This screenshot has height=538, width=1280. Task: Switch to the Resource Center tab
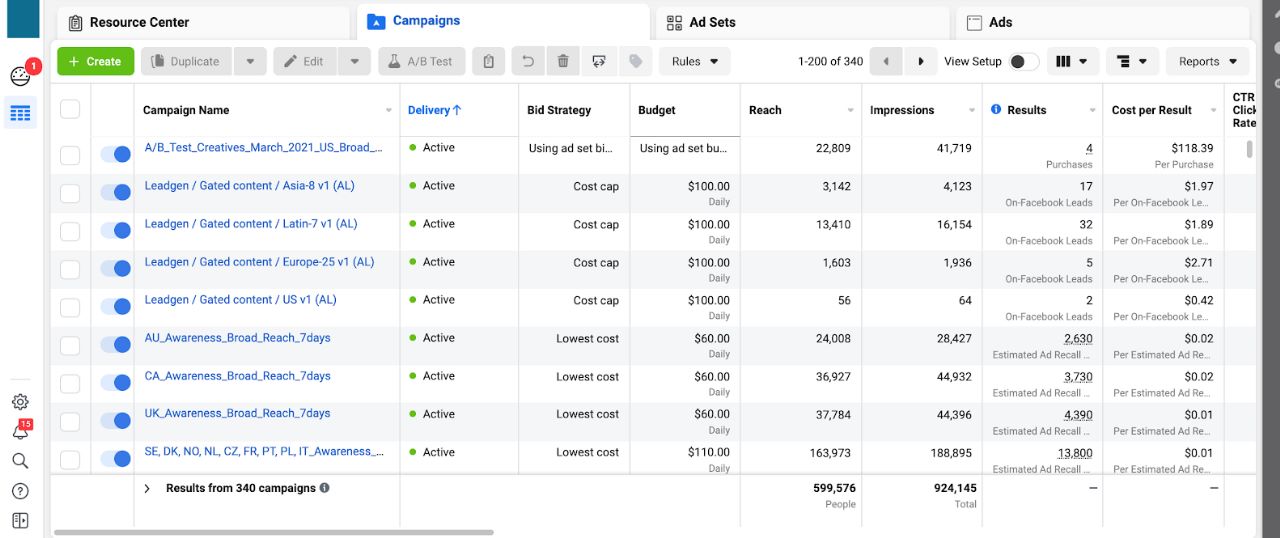click(x=204, y=22)
